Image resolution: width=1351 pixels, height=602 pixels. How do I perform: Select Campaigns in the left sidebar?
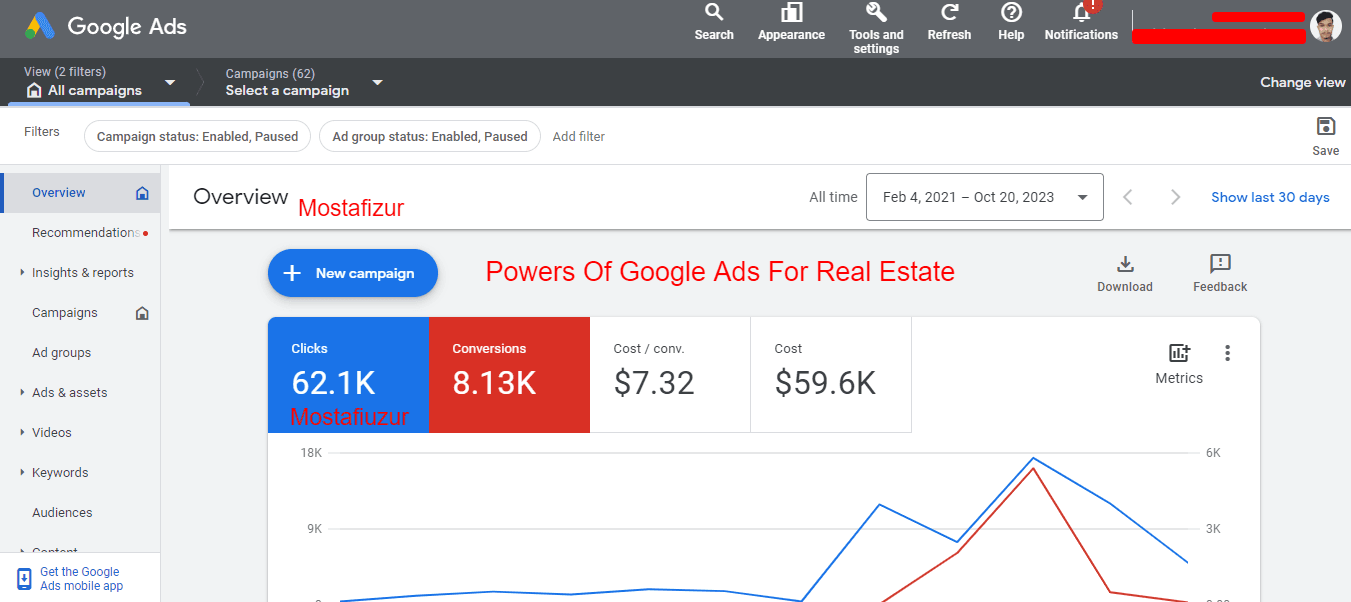65,313
